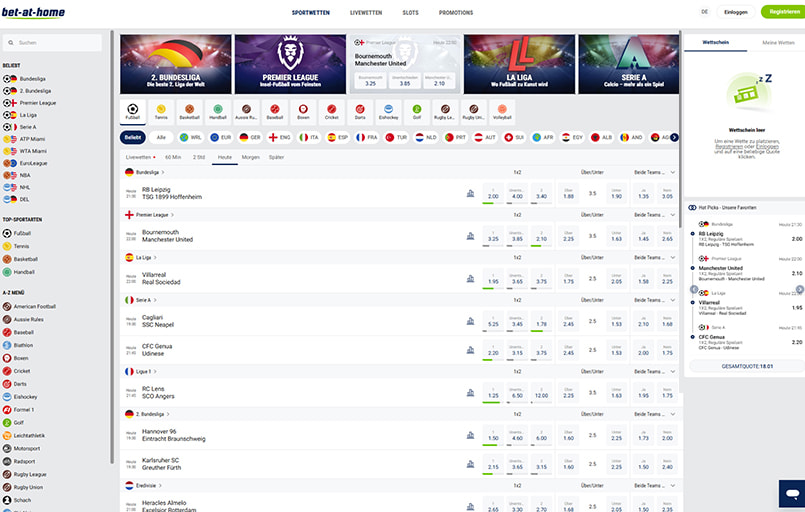Screen dimensions: 805x512
Task: Open American Football in A-Z menu
Action: 29,307
